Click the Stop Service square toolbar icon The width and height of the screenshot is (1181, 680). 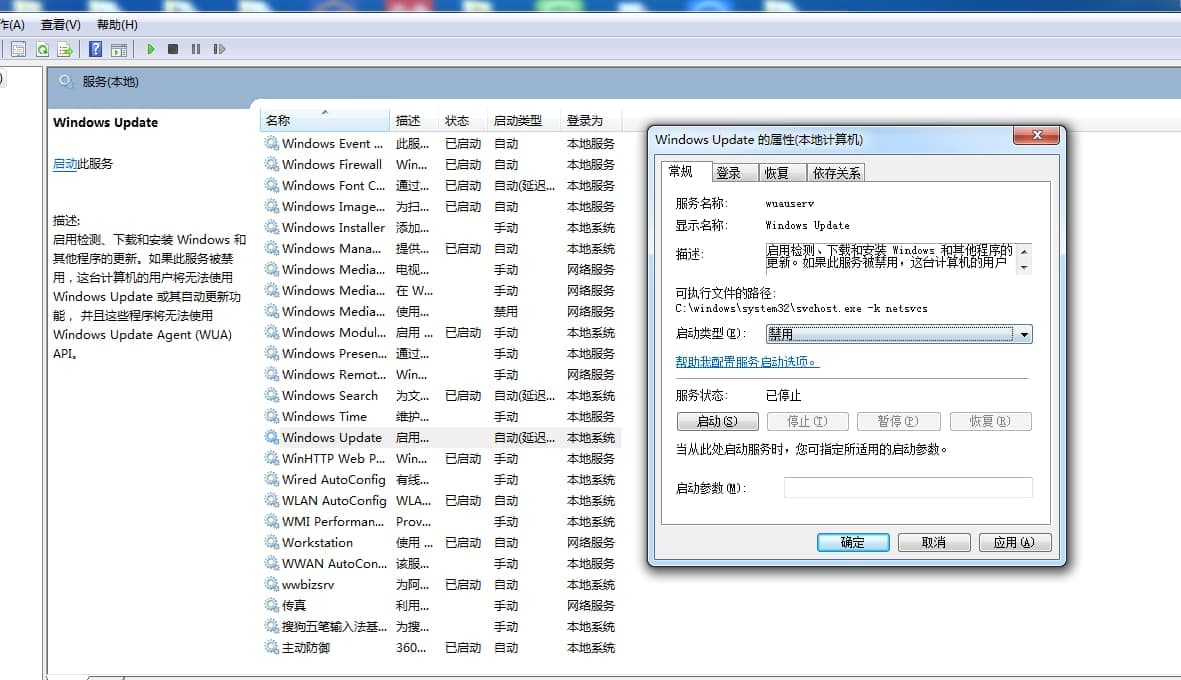pyautogui.click(x=172, y=49)
